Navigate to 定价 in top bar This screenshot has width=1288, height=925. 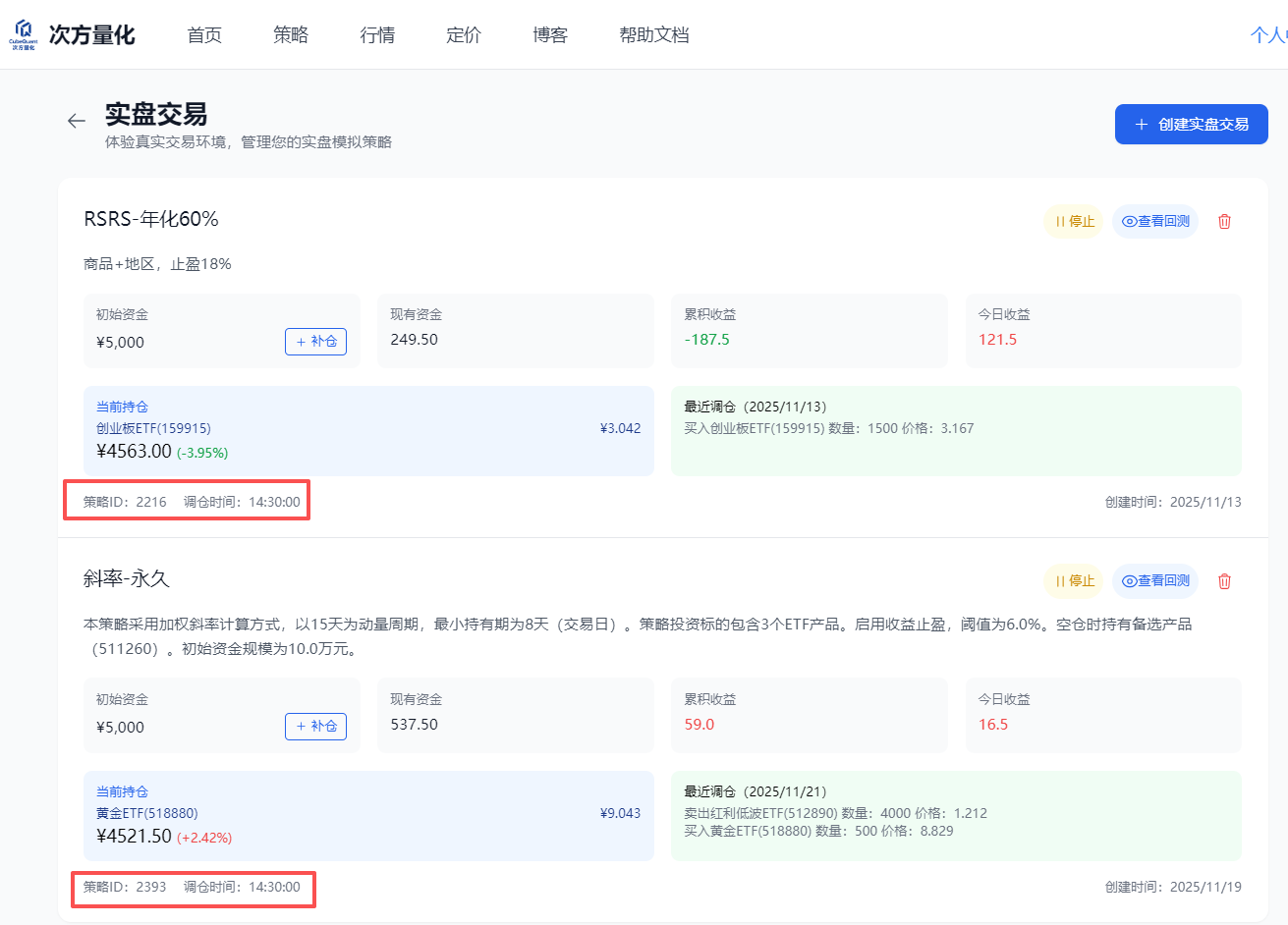point(464,35)
